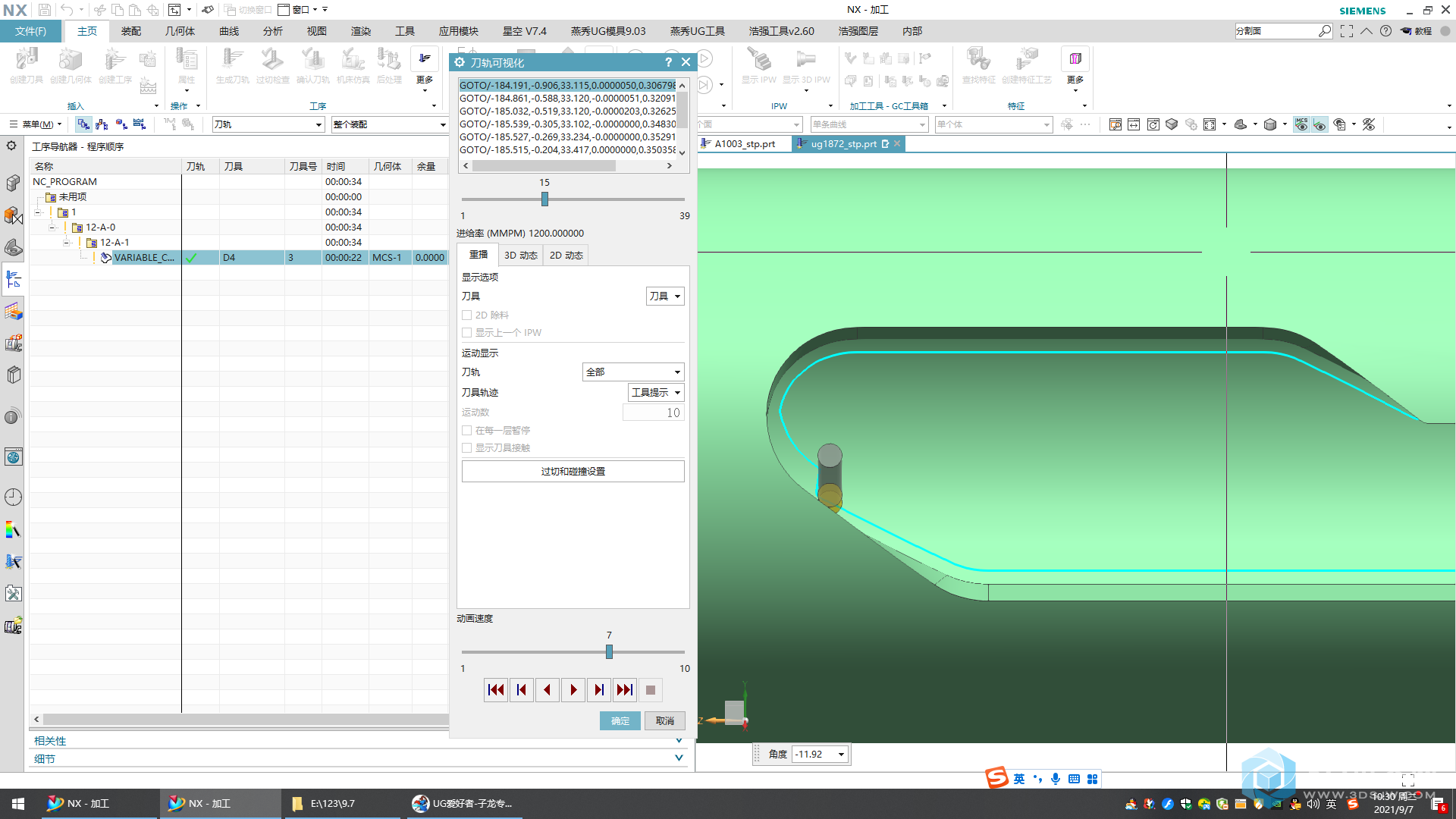Enable the 2D material removal checkbox

click(467, 315)
